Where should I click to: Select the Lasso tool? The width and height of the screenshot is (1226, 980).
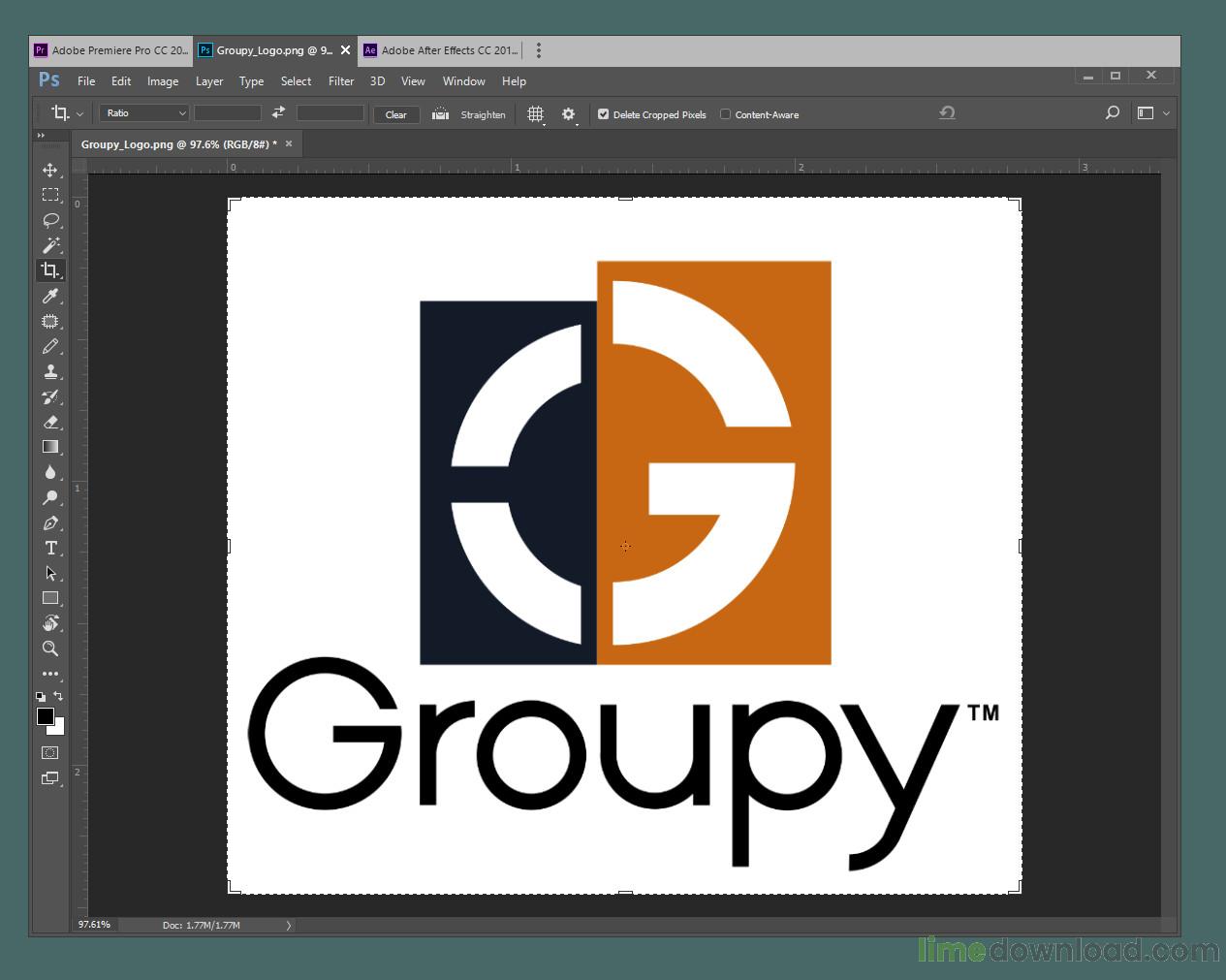[x=50, y=220]
